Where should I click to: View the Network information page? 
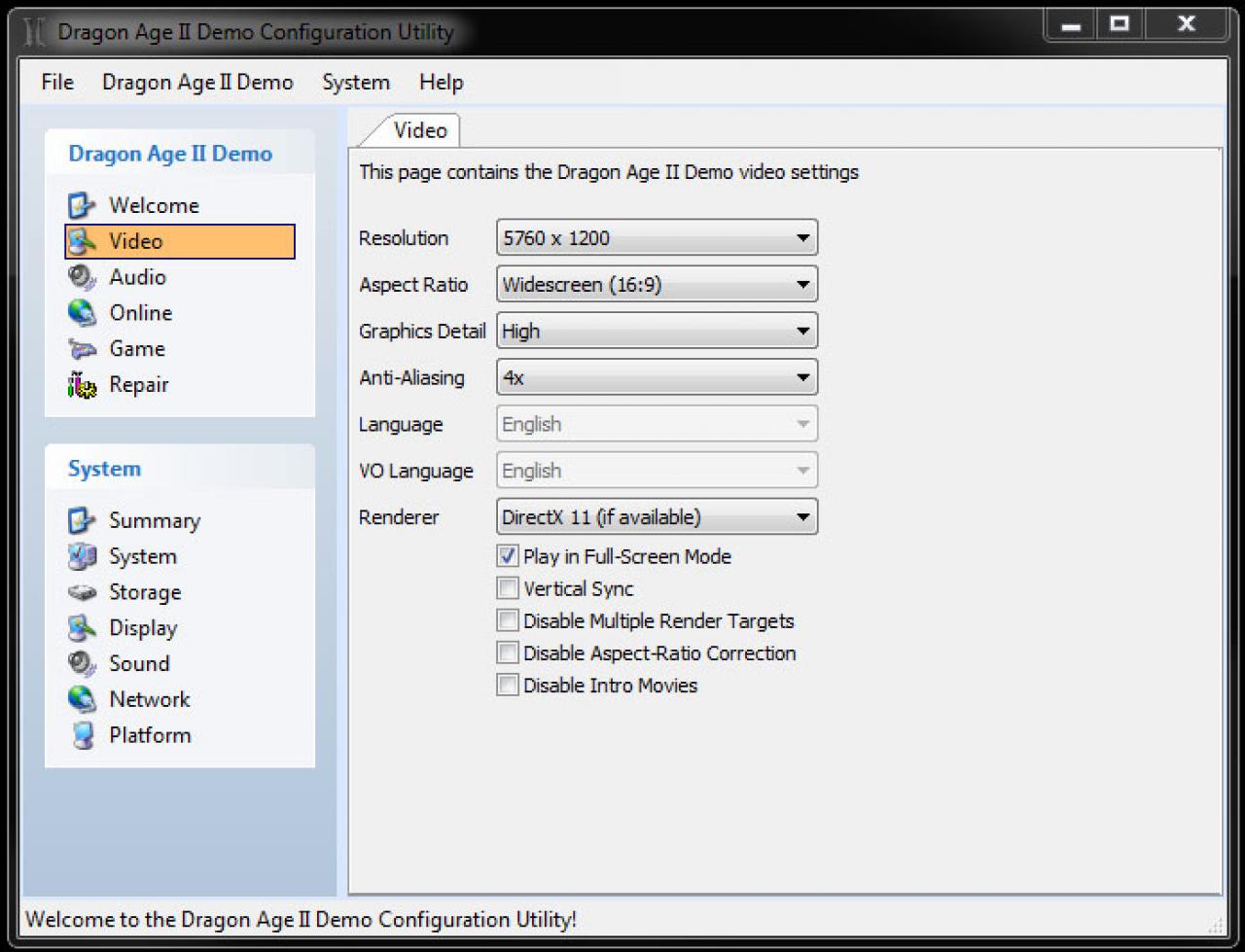pos(150,700)
